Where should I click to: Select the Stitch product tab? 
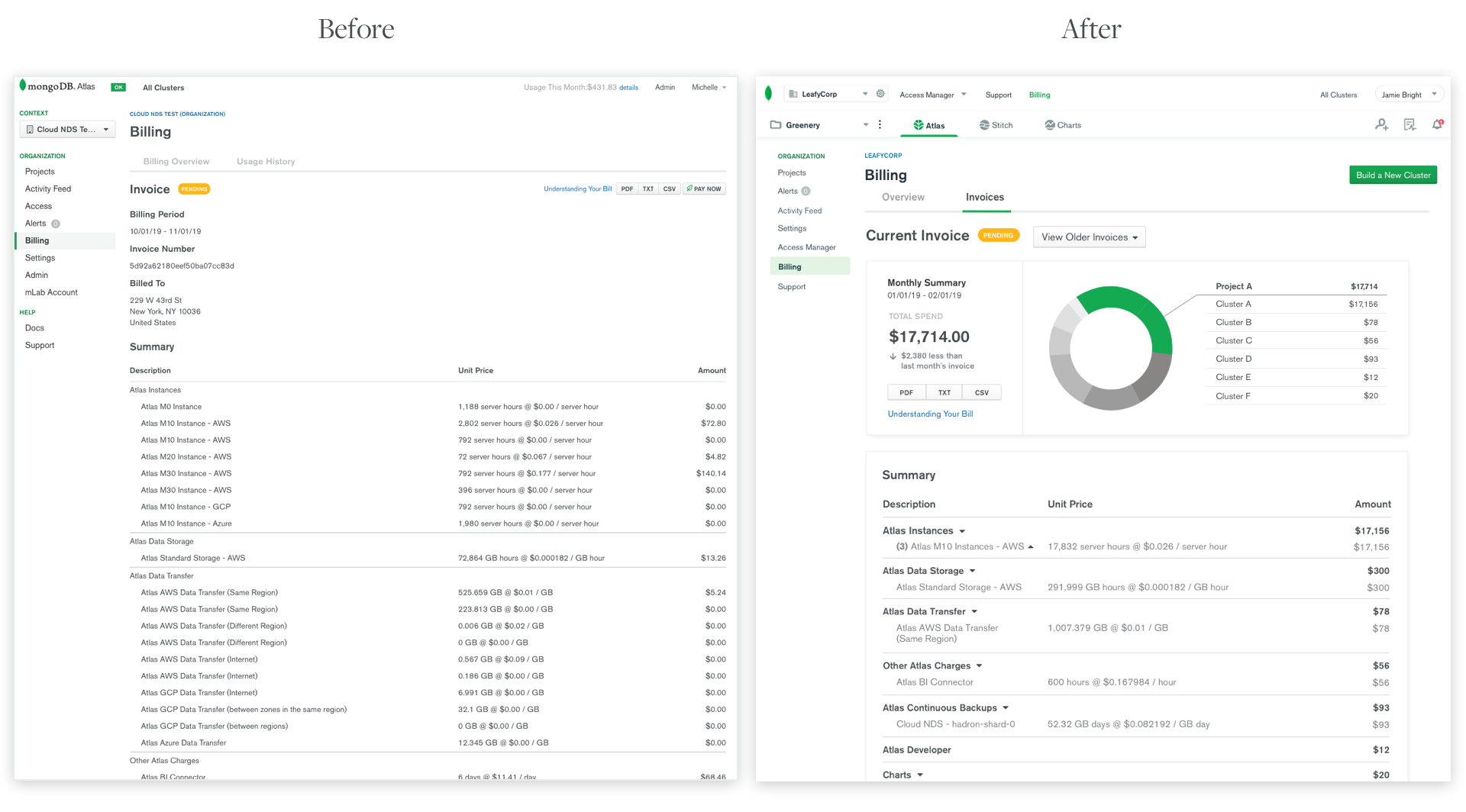(996, 125)
